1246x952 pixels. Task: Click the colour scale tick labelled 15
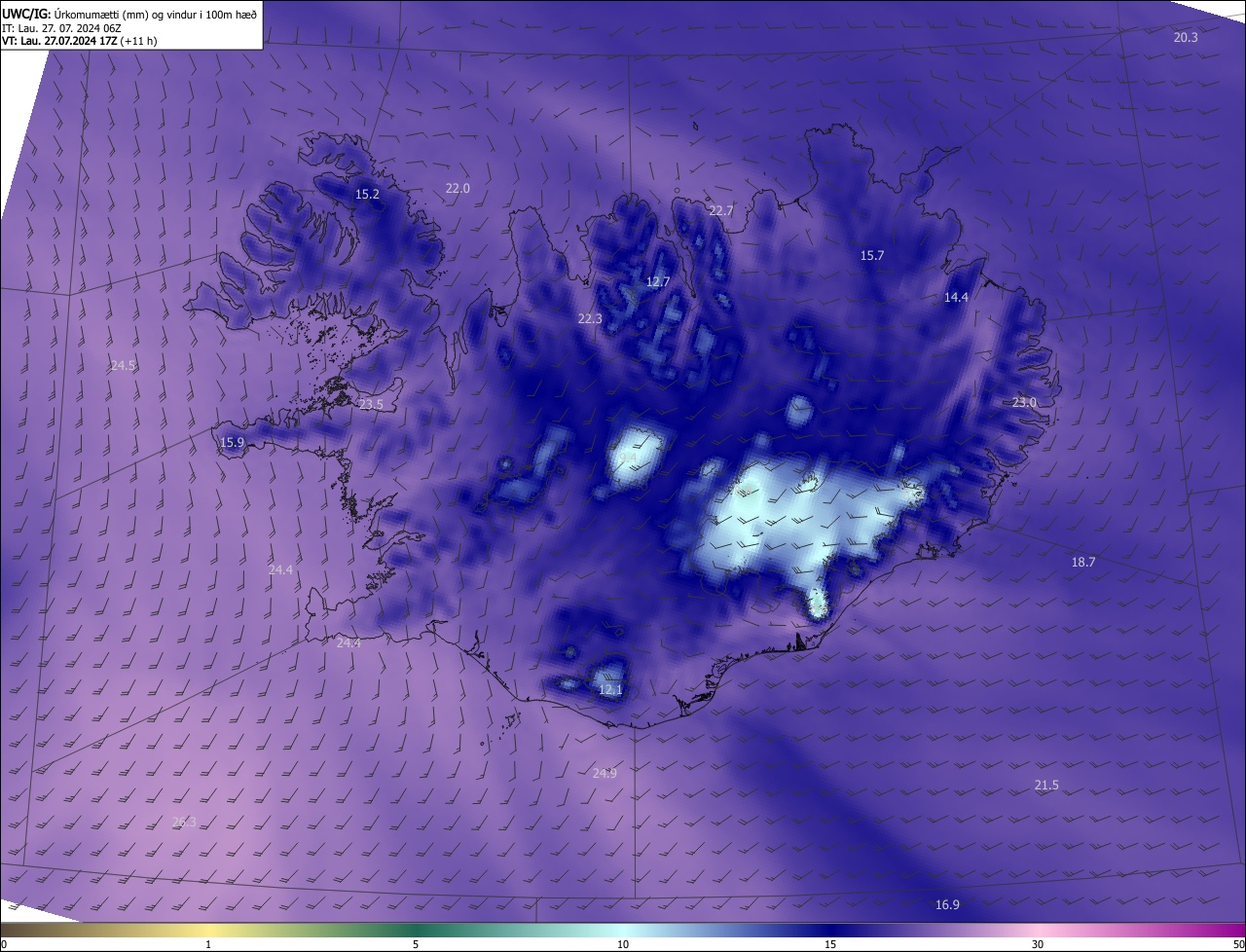pyautogui.click(x=830, y=945)
